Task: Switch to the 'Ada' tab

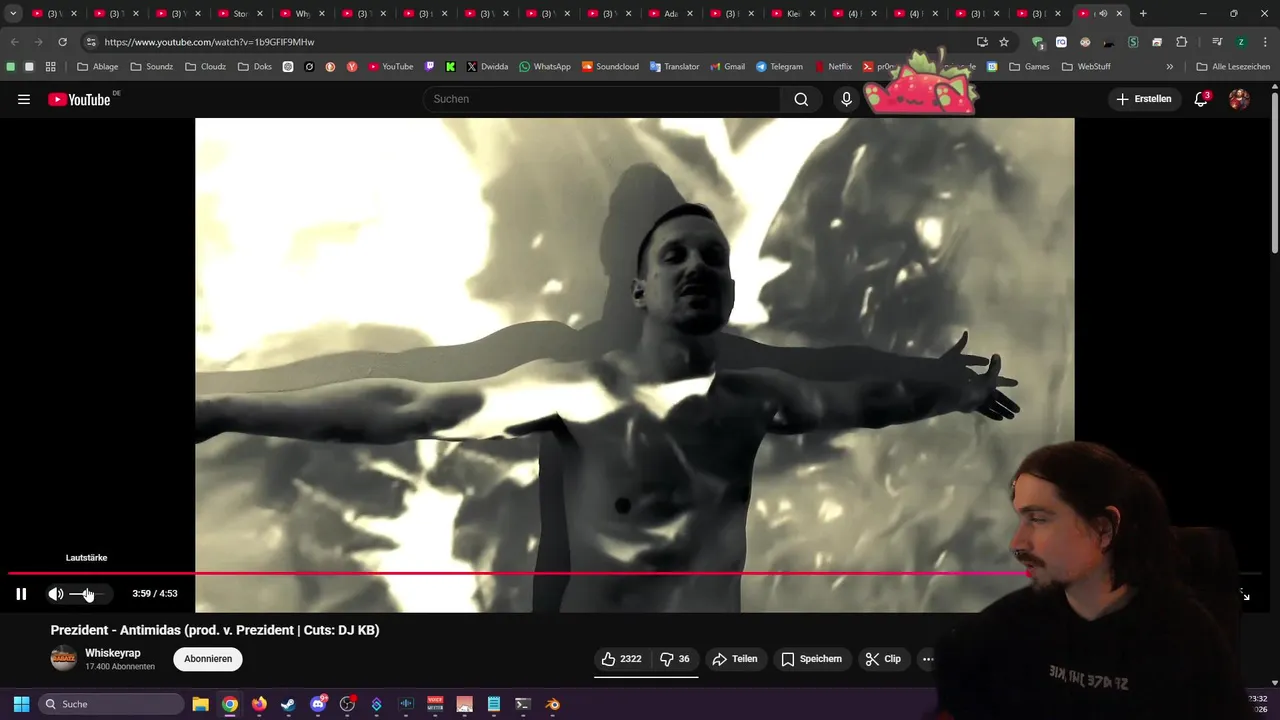Action: tap(669, 14)
